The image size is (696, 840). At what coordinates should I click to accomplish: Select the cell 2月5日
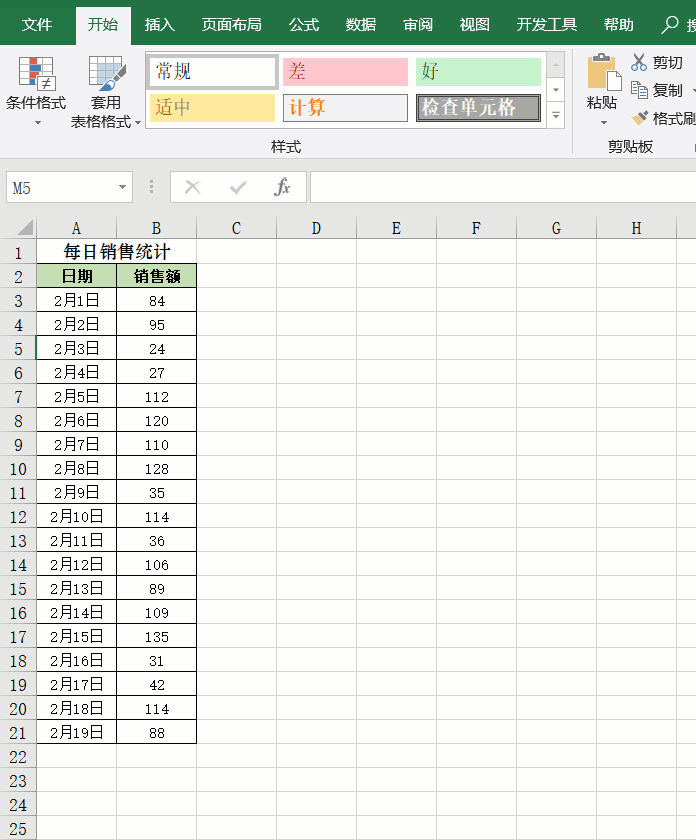(x=77, y=396)
